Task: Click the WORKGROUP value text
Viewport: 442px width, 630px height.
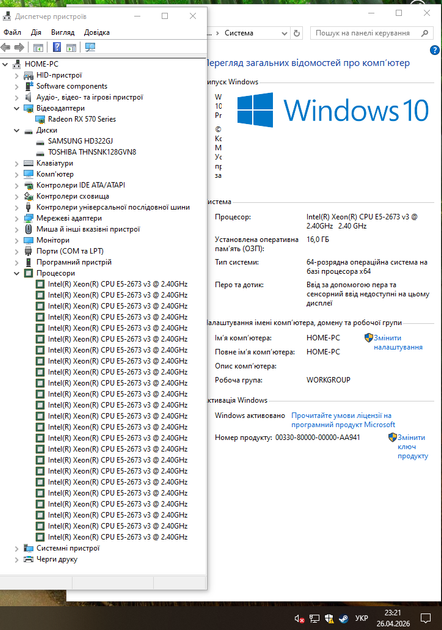Action: 328,380
